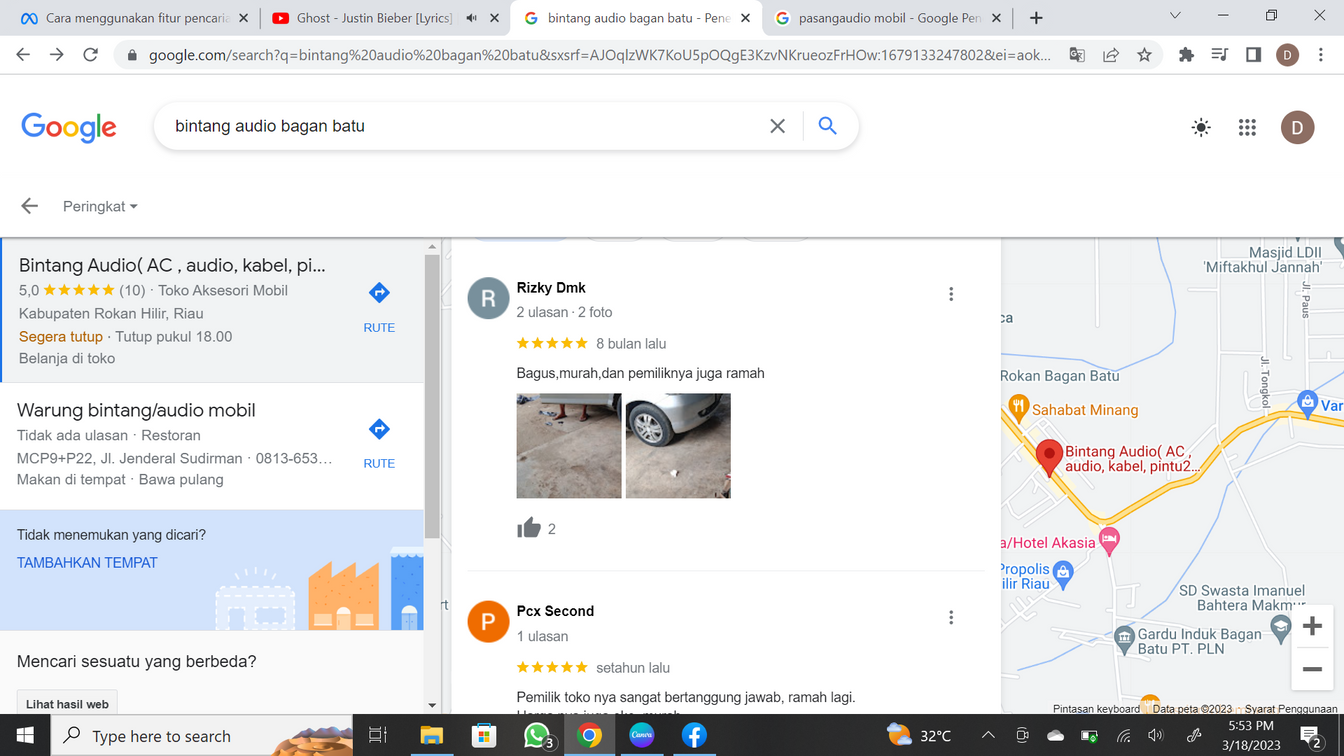Go forward in browser history

tap(57, 55)
